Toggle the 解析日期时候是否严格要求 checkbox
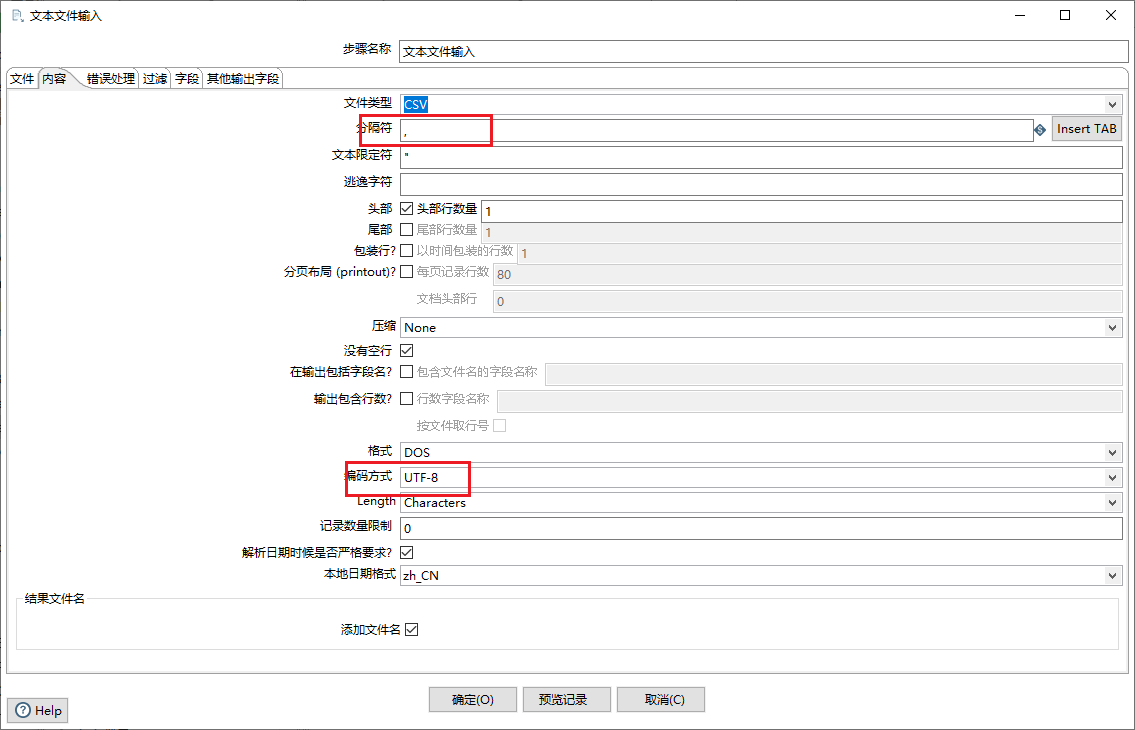 click(x=407, y=553)
